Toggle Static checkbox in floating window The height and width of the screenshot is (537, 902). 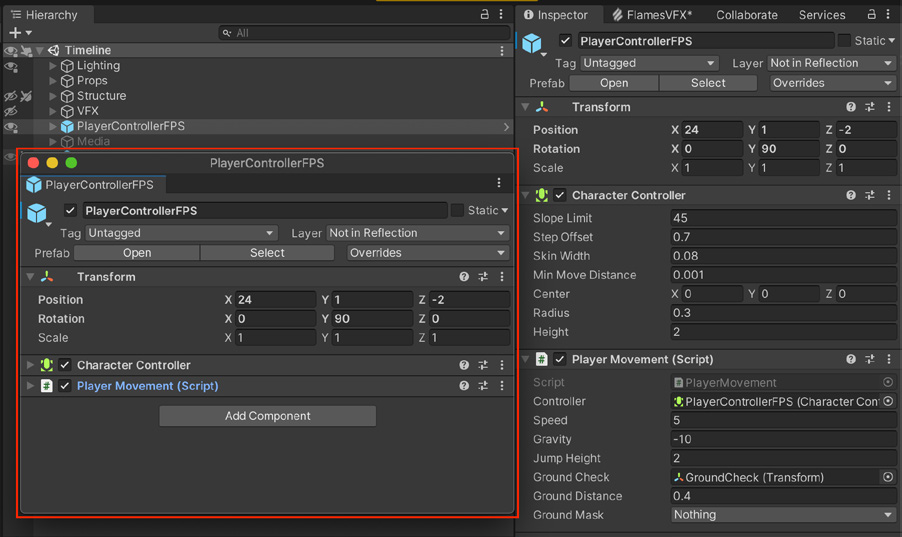tap(457, 211)
